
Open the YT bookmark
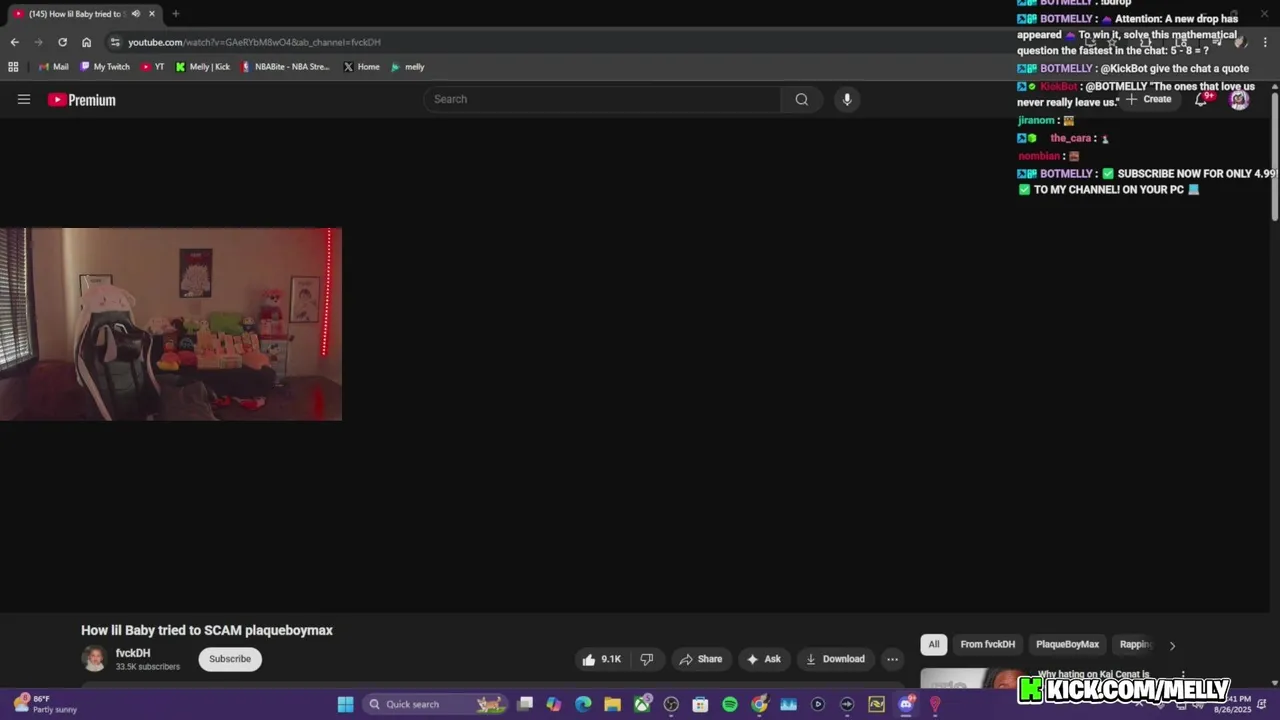point(152,67)
